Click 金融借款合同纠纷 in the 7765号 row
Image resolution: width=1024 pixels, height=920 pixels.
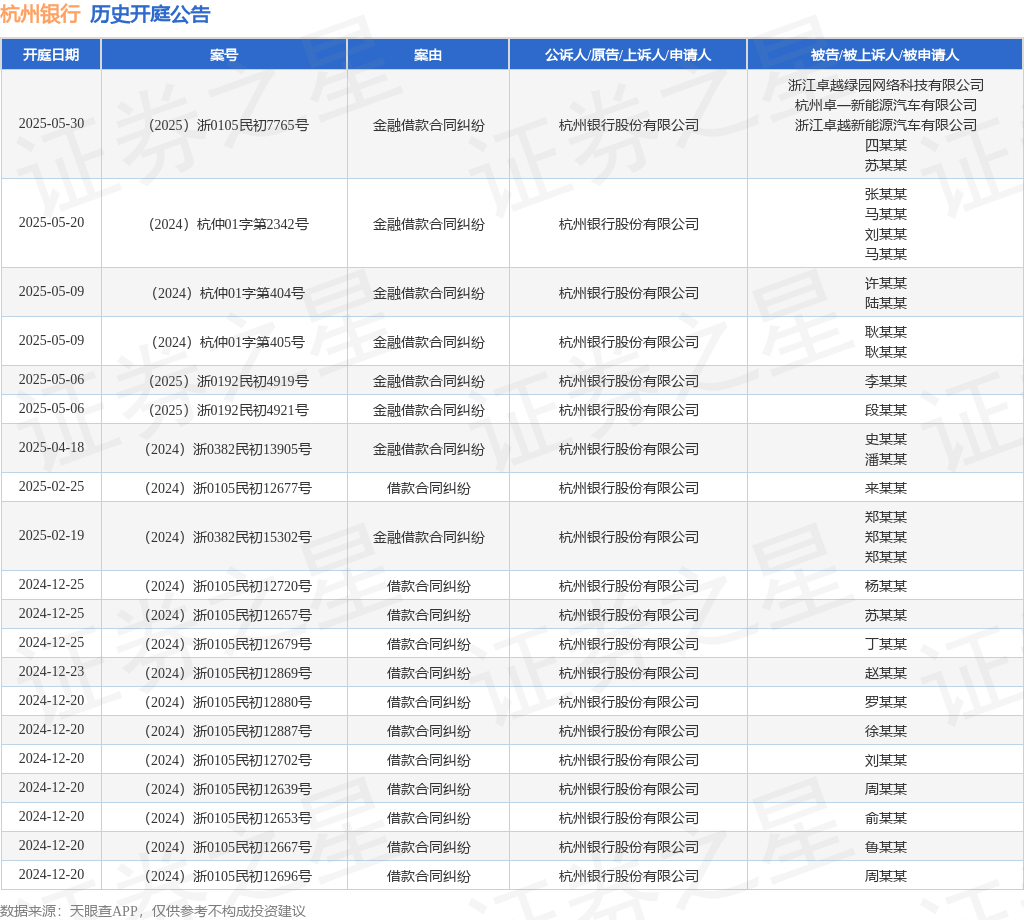point(428,125)
